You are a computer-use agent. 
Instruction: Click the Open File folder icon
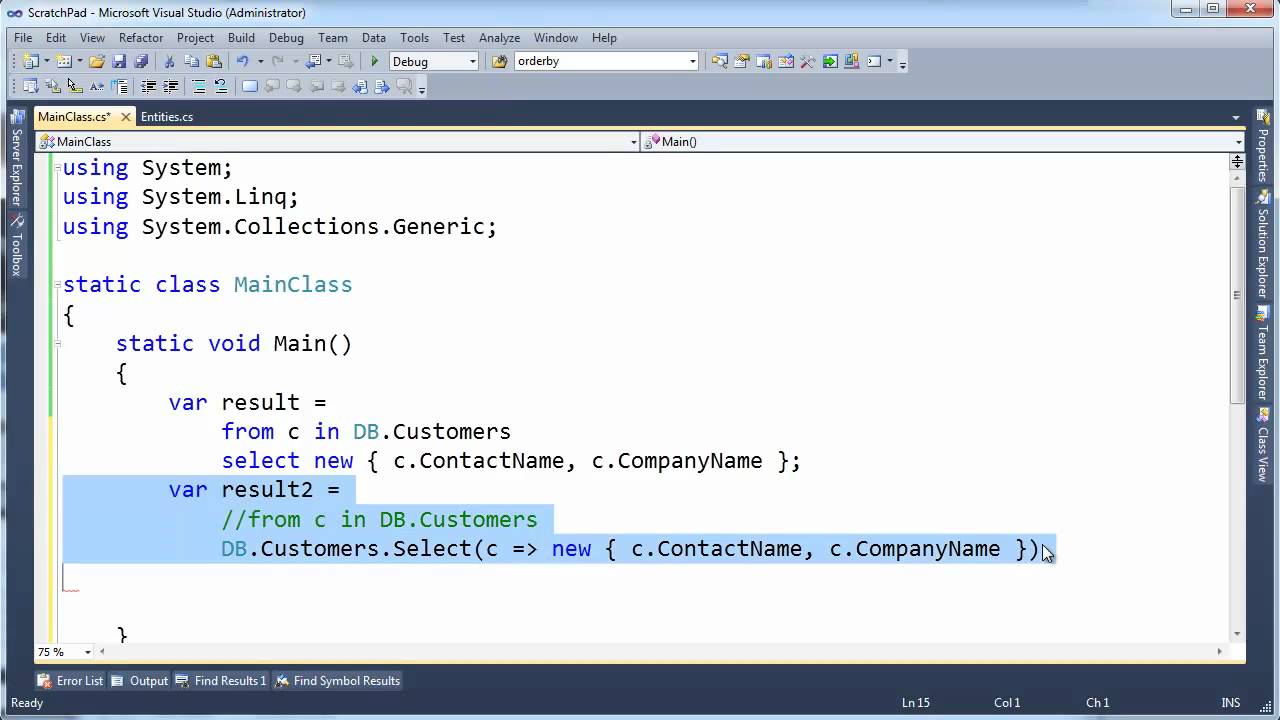coord(97,61)
